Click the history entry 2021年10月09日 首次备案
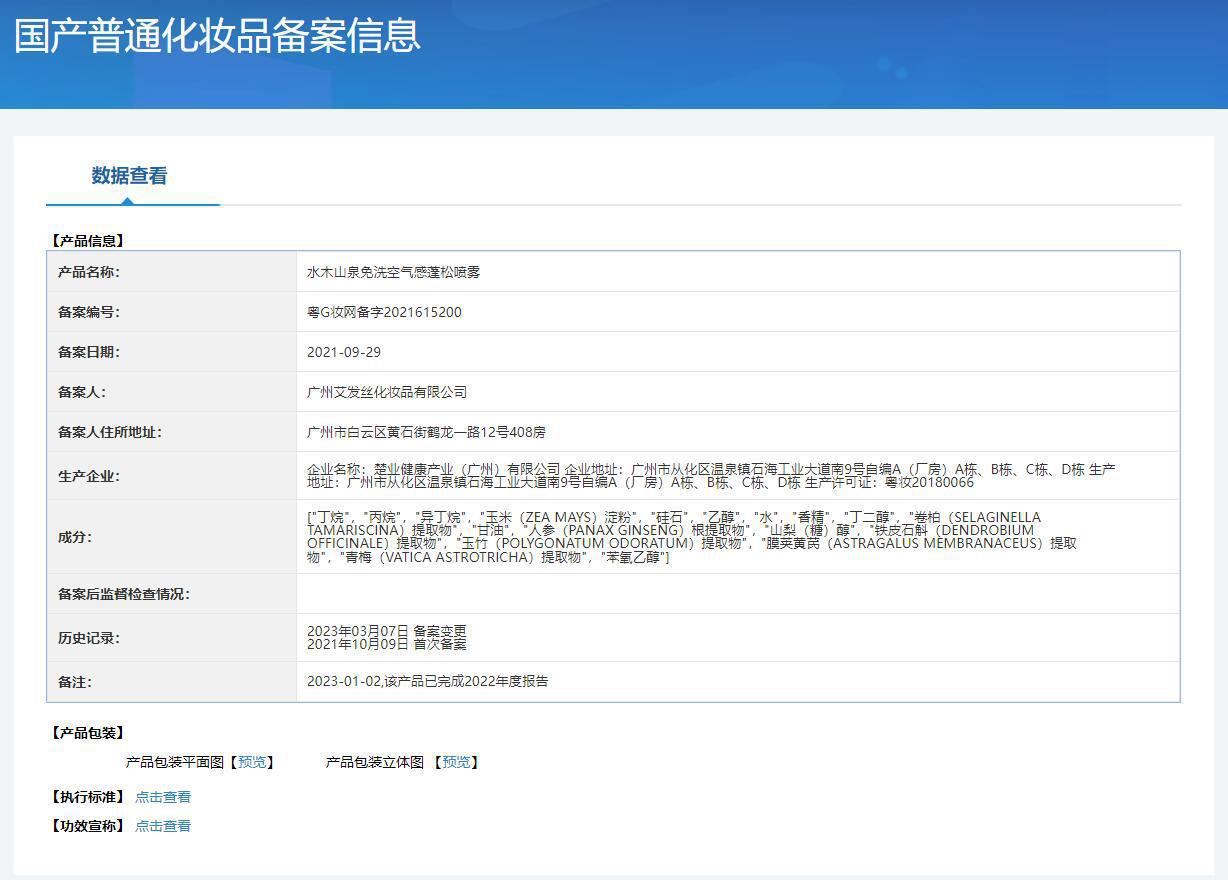Viewport: 1228px width, 880px height. [386, 644]
